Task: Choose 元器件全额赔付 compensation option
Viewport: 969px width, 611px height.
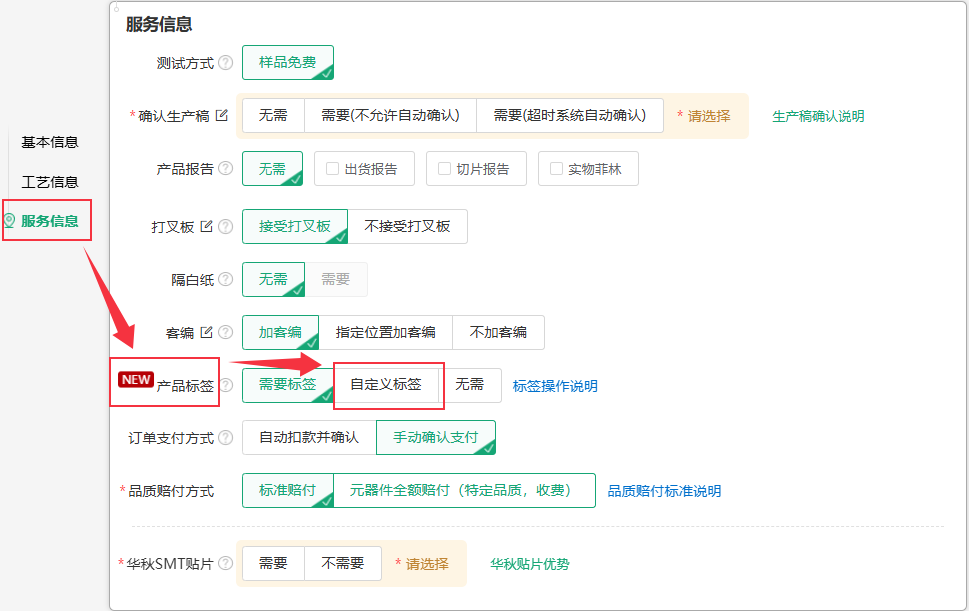Action: [465, 491]
